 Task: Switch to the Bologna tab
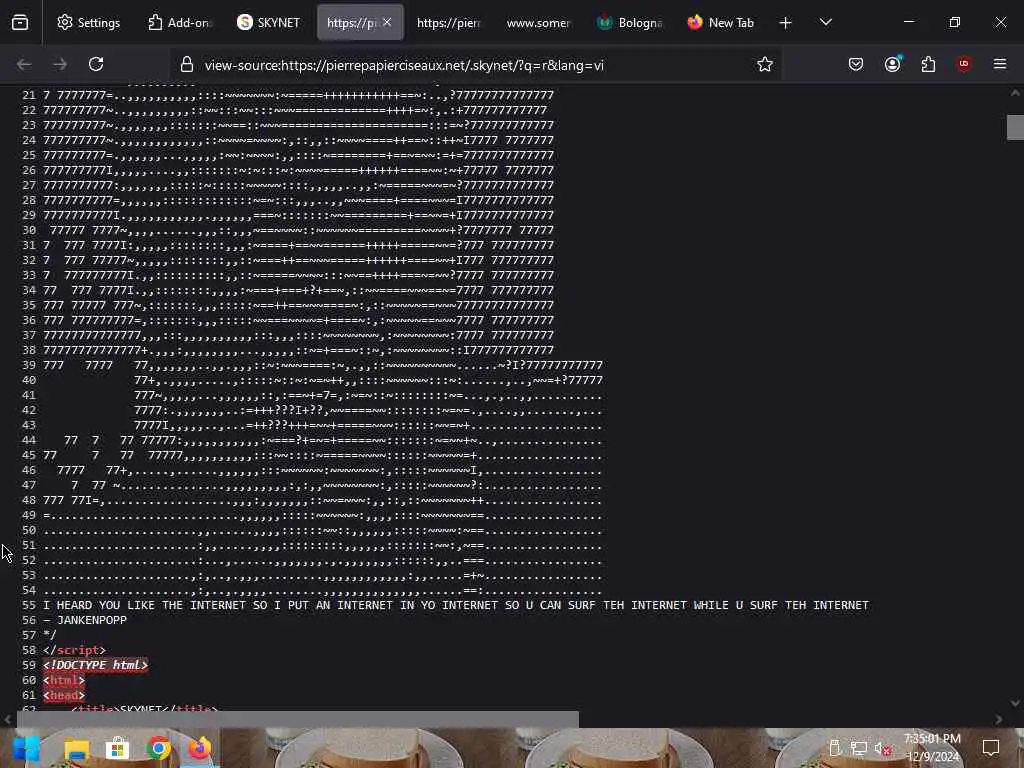[630, 23]
